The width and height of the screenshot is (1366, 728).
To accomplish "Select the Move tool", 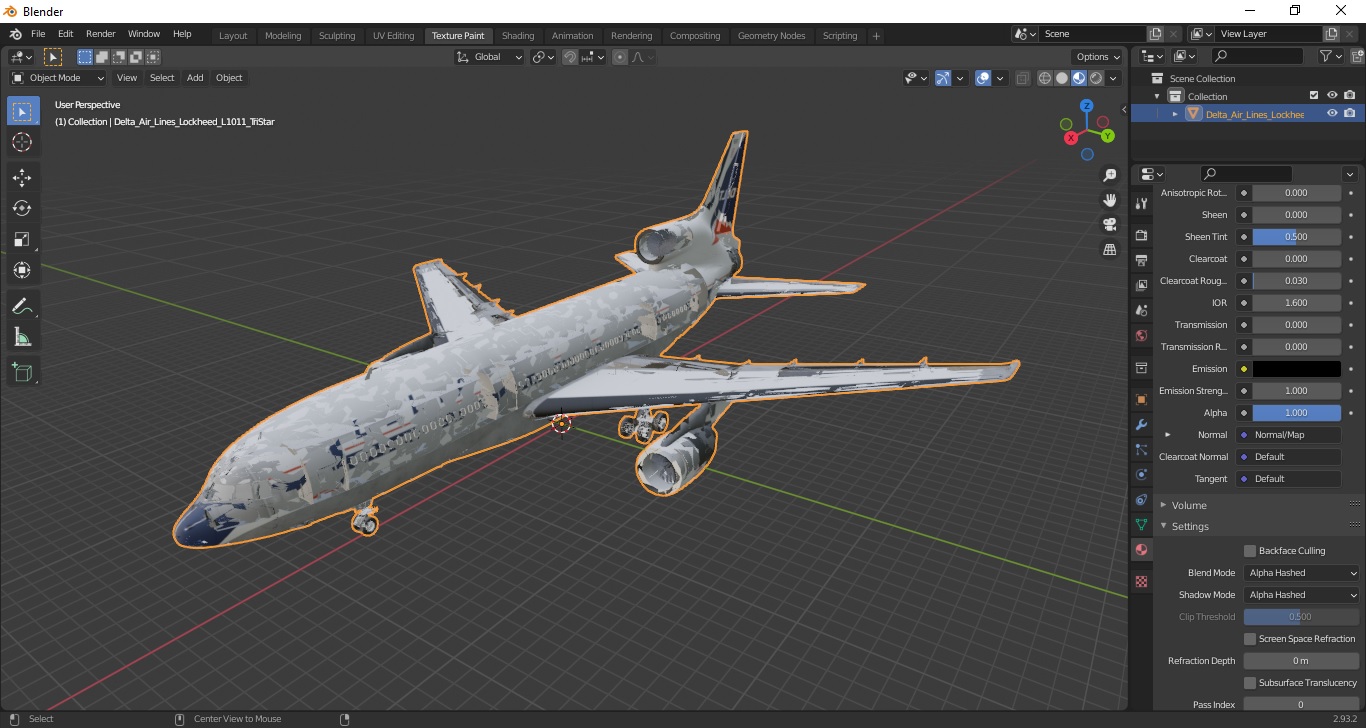I will click(22, 178).
